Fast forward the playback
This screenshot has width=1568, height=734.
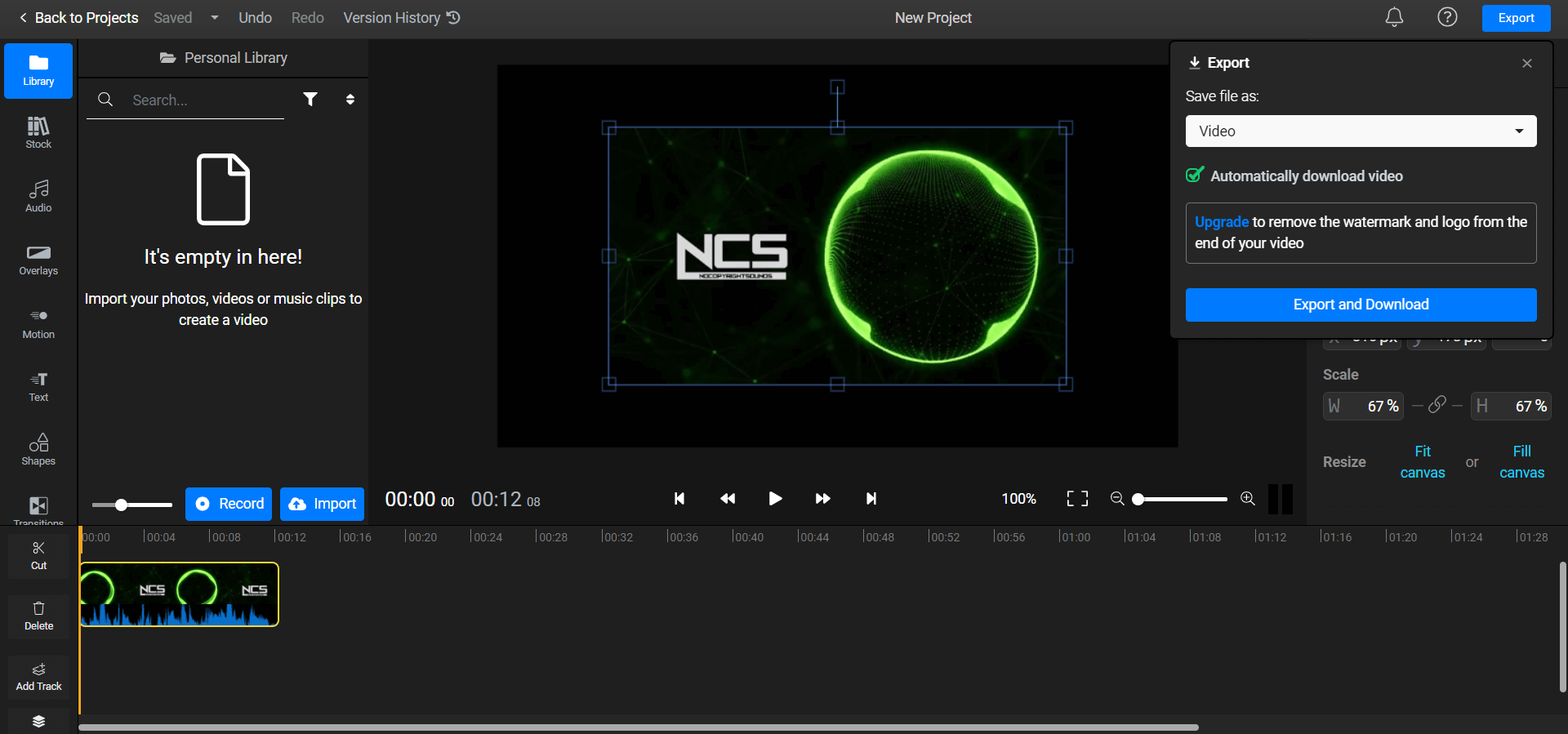click(x=822, y=499)
